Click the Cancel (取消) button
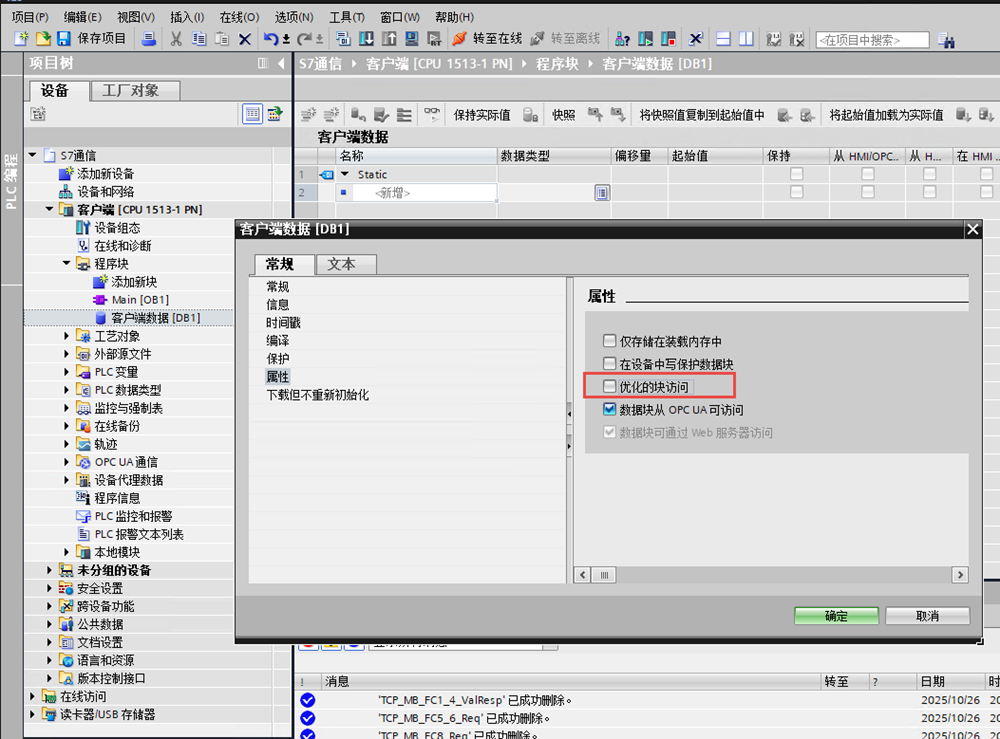Screen dimensions: 1000x739 pyautogui.click(x=927, y=616)
